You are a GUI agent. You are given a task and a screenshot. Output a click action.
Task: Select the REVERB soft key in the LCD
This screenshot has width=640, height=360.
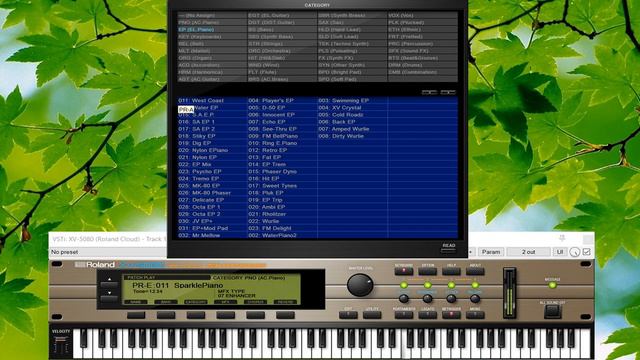(x=285, y=302)
